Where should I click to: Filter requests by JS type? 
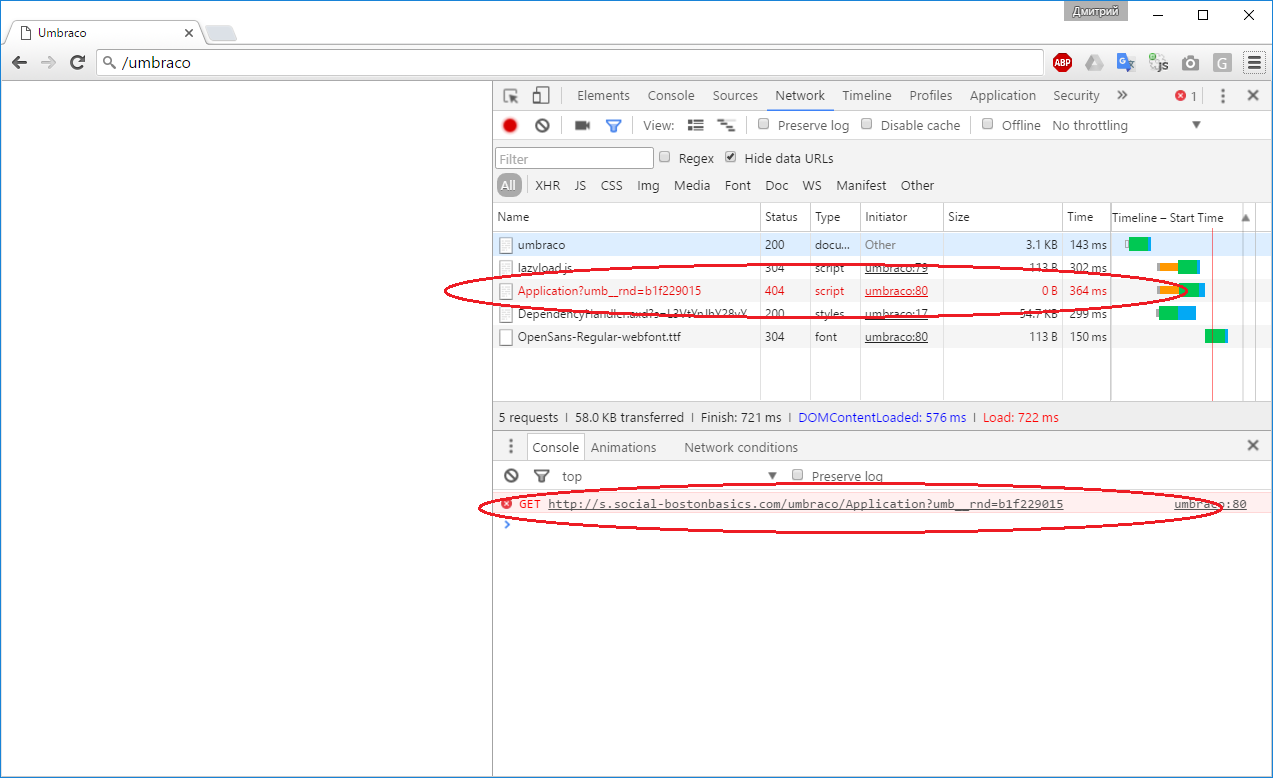(580, 185)
